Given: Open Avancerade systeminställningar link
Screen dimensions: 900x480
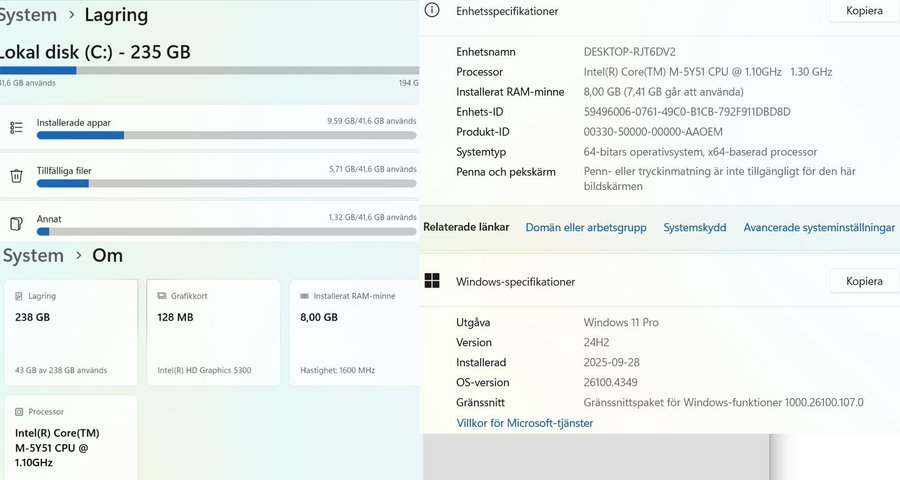Looking at the screenshot, I should (819, 228).
